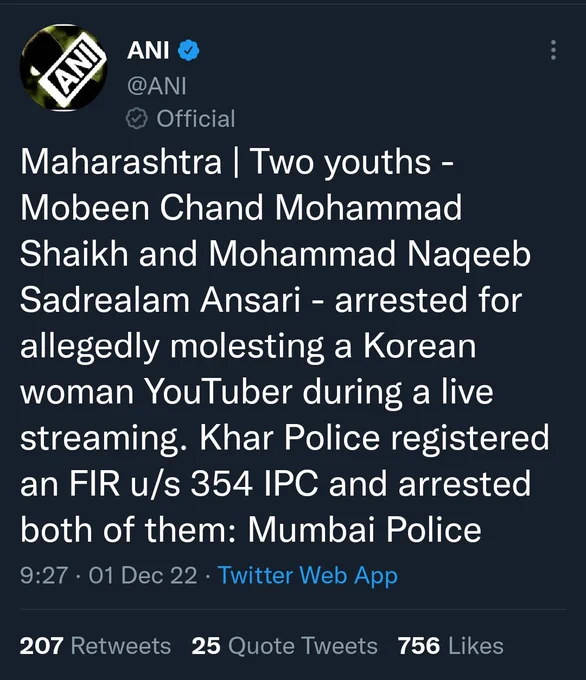Click the word Maharashtra in the tweet
Viewport: 586px width, 680px height.
[x=121, y=162]
